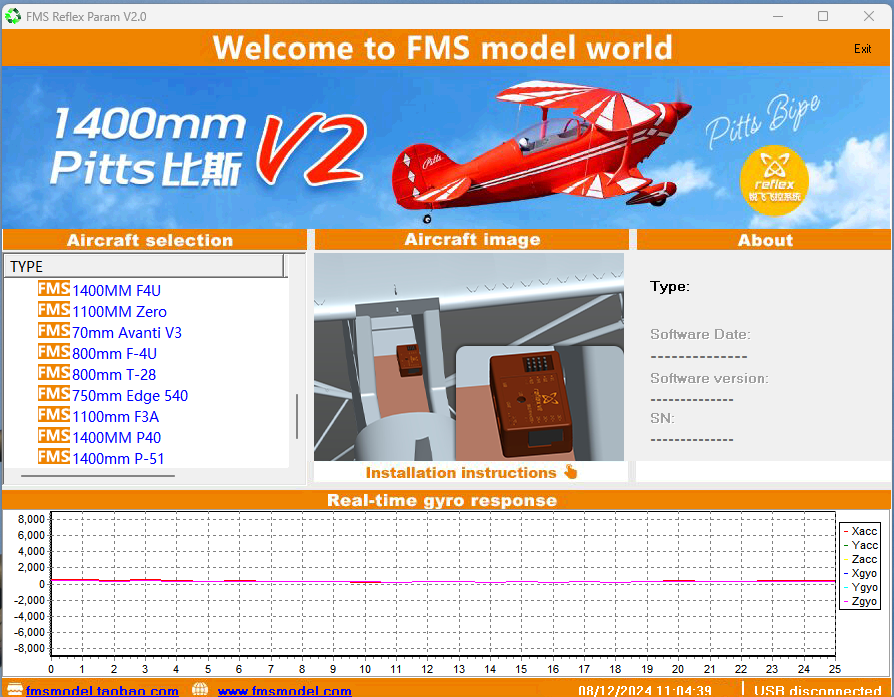894x697 pixels.
Task: Choose the 750mm Edge 540 aircraft
Action: [x=129, y=395]
